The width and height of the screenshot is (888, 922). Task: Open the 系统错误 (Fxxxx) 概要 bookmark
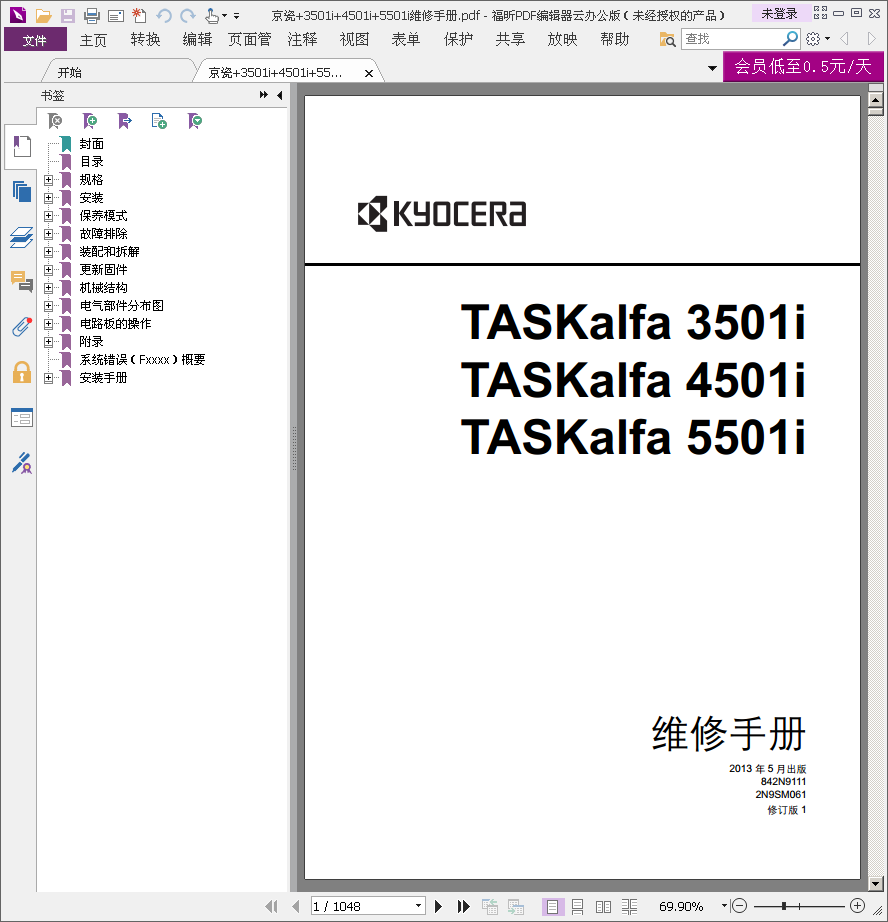(x=142, y=360)
